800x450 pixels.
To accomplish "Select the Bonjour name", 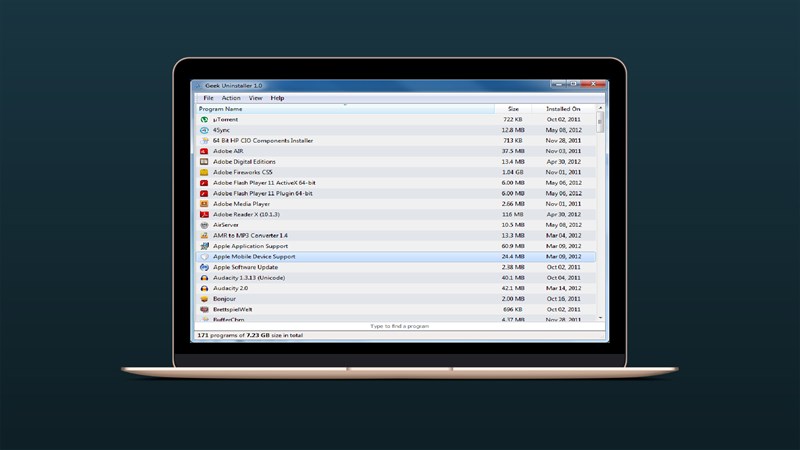I will click(x=224, y=299).
